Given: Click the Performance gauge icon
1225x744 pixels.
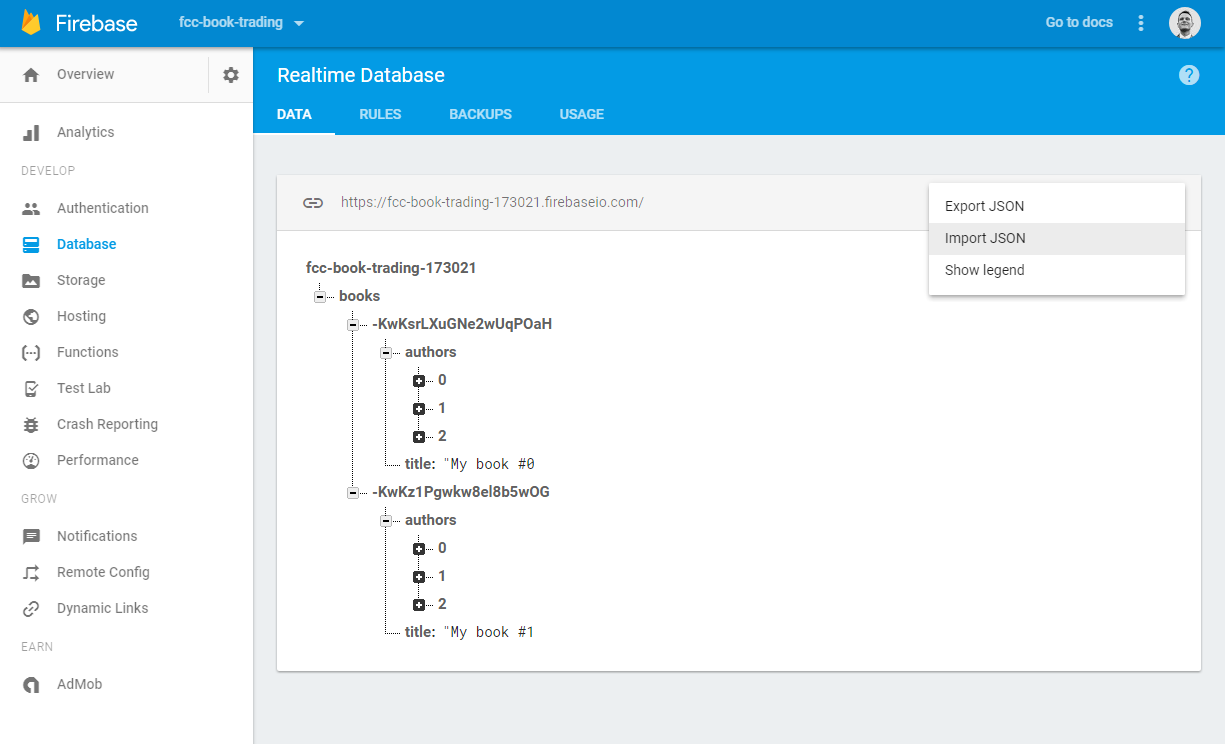Looking at the screenshot, I should point(31,460).
